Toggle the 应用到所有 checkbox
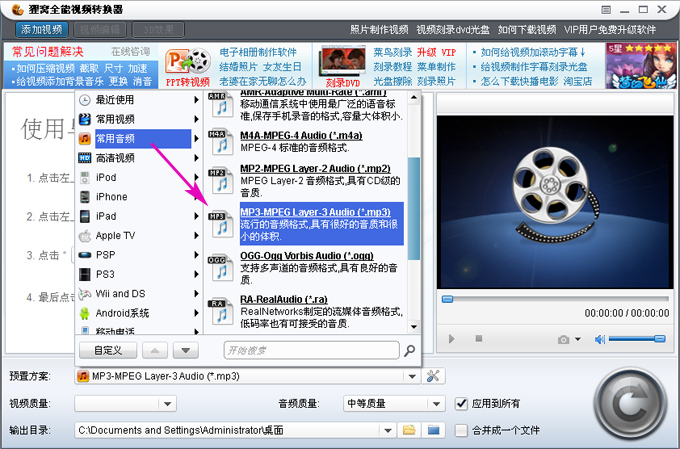680x449 pixels. [461, 404]
